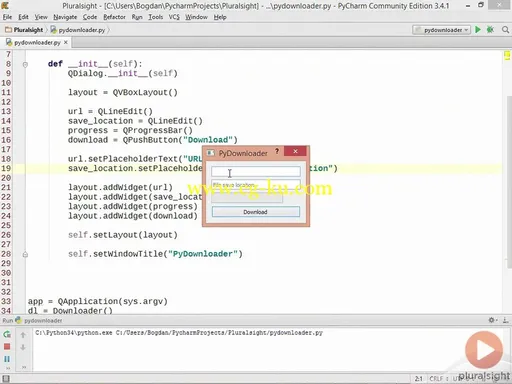Click the down-arrow in Run console toolbar
Image resolution: width=512 pixels, height=384 pixels.
click(23, 347)
